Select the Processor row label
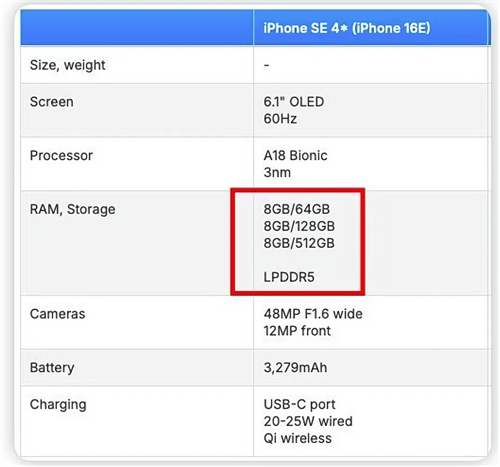500x467 pixels. pyautogui.click(x=61, y=156)
